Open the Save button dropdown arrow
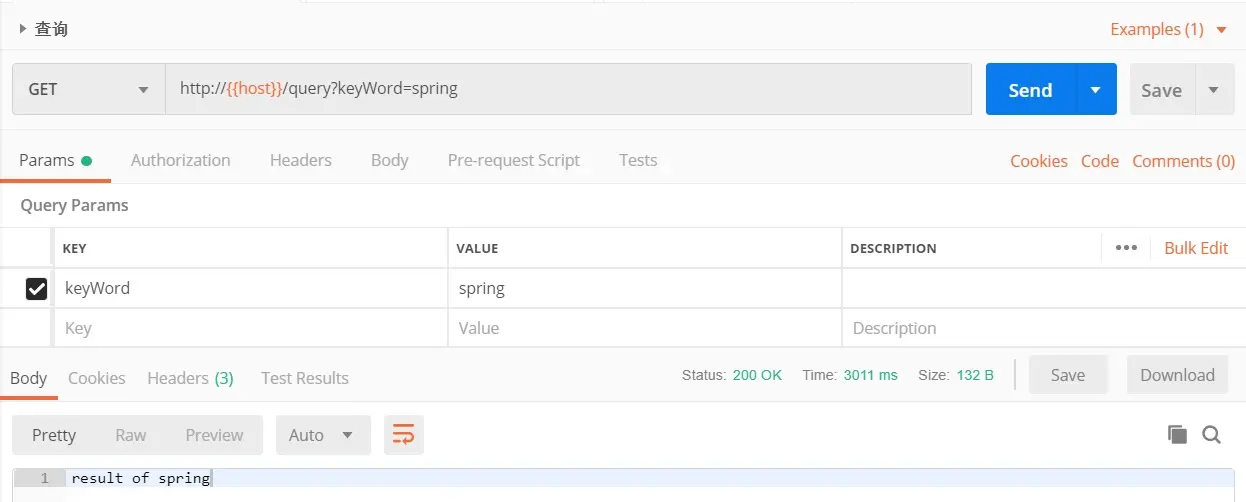This screenshot has width=1246, height=502. point(1213,90)
